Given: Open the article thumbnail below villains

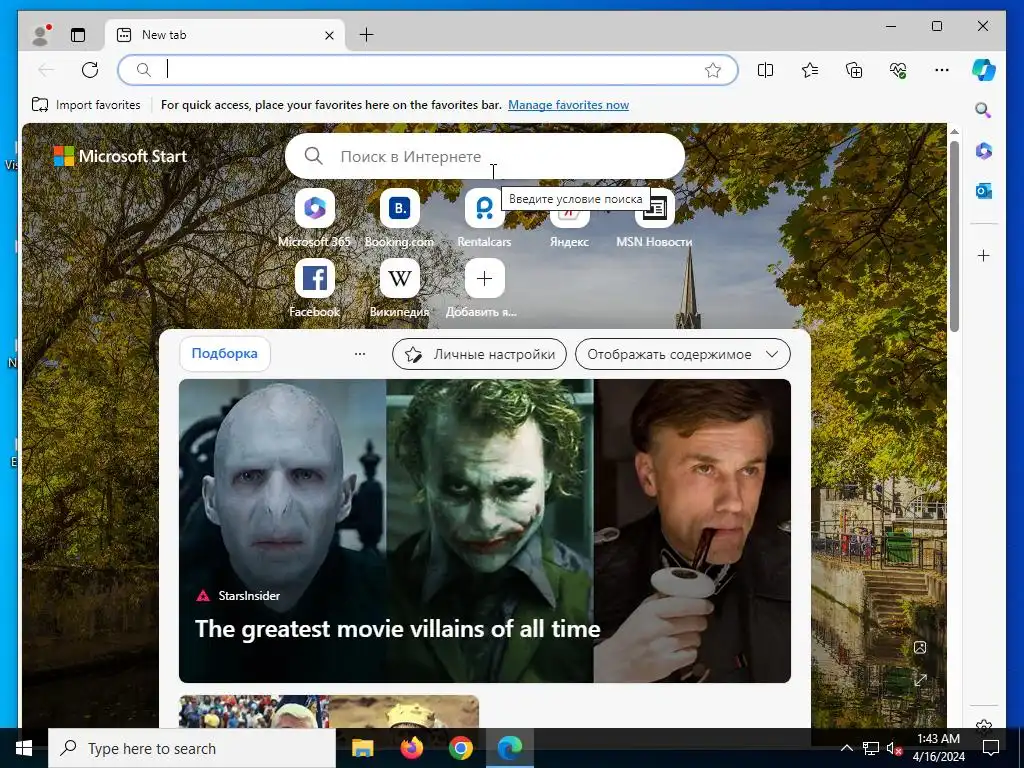Looking at the screenshot, I should pyautogui.click(x=329, y=711).
